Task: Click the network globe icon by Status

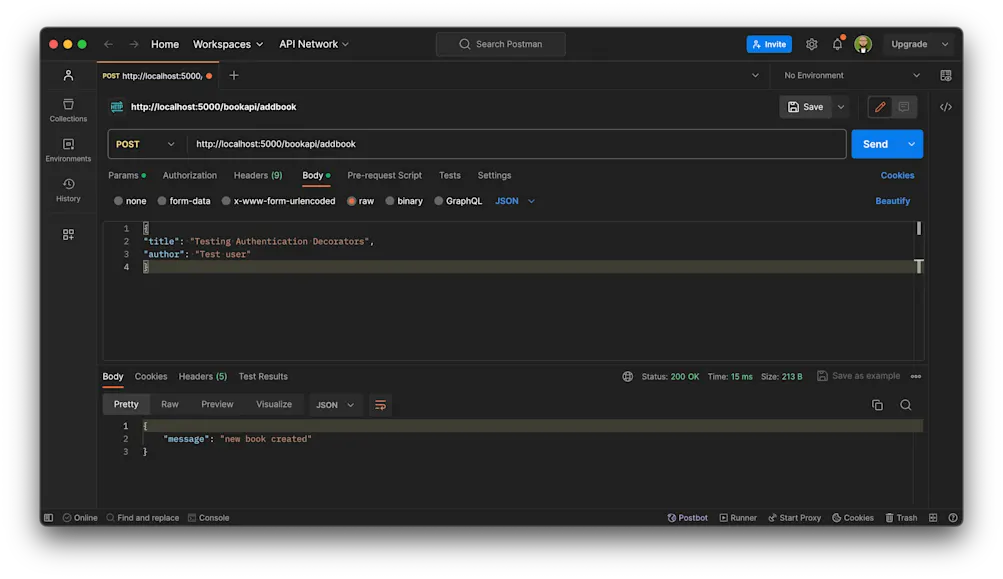Action: tap(628, 376)
